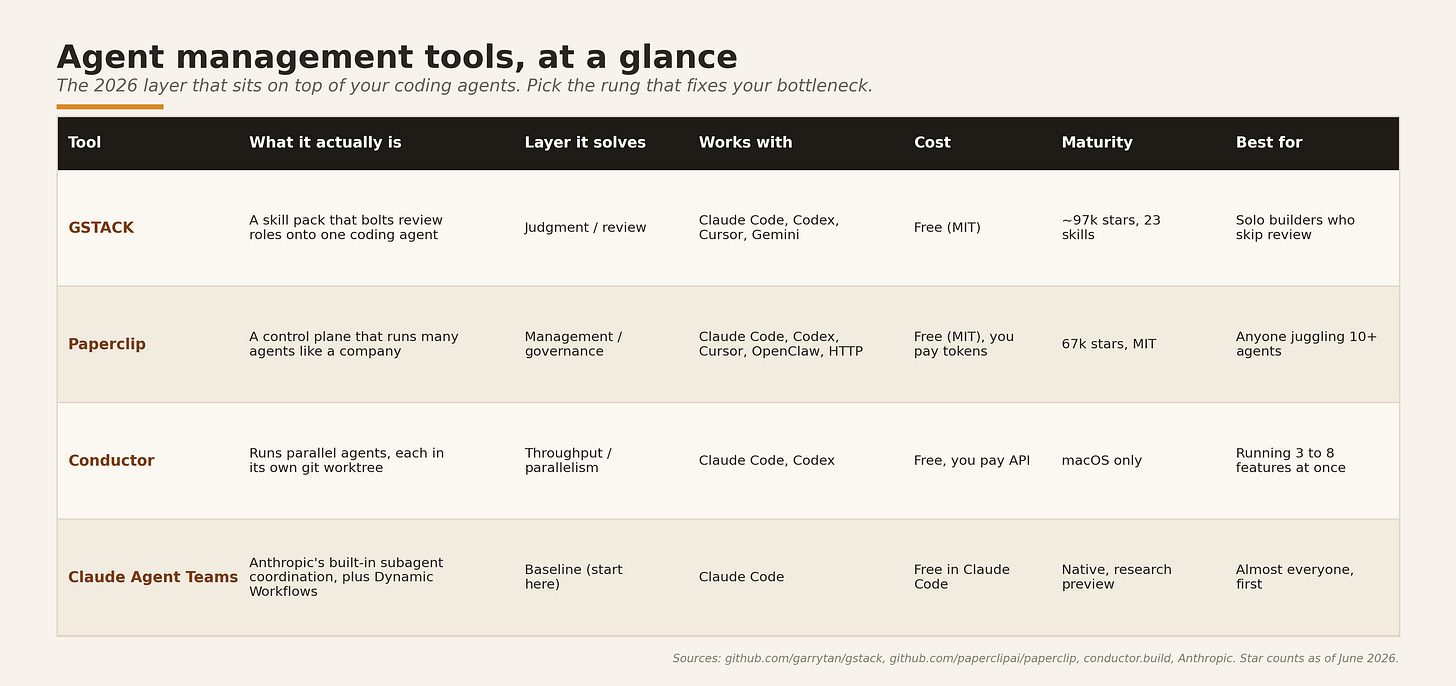Select the Paperclip row label
1456x686 pixels.
[107, 344]
